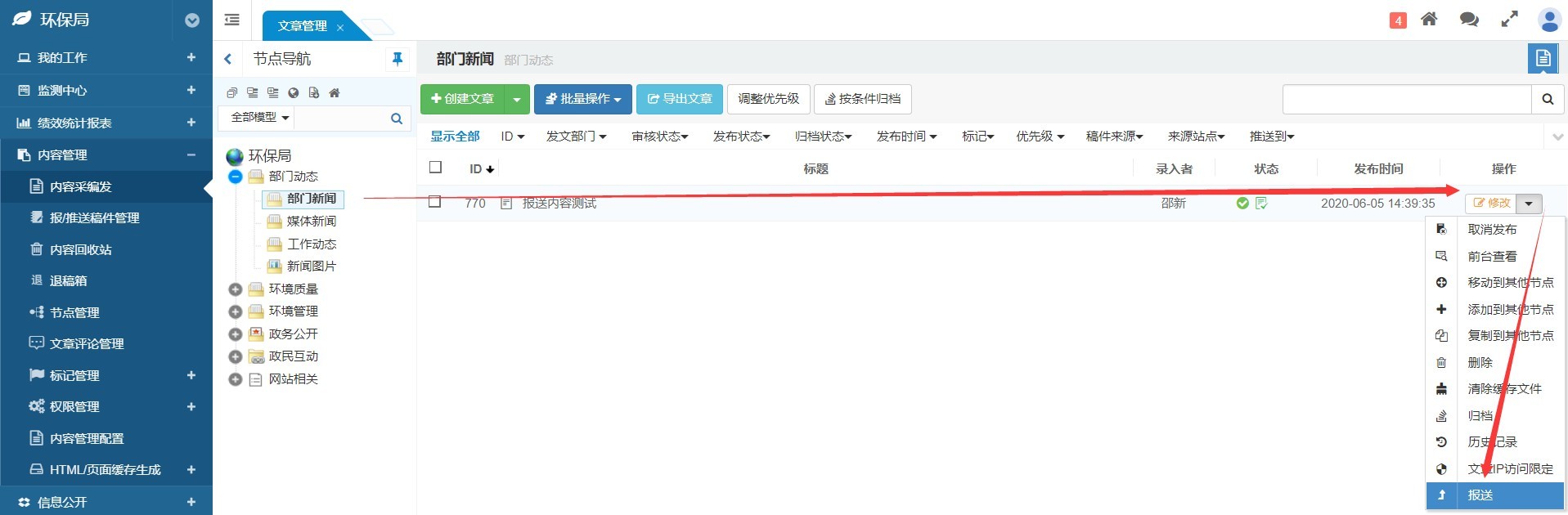This screenshot has width=1568, height=515.
Task: Tick the checkbox for article 770
Action: tap(435, 202)
